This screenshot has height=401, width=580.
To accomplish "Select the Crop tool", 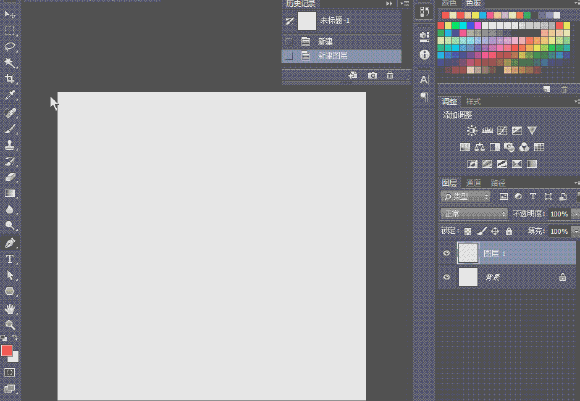I will coord(10,79).
